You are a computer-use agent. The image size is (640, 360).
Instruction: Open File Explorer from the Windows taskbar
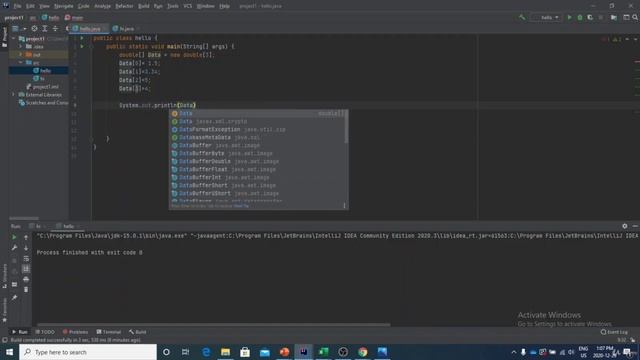pos(225,352)
